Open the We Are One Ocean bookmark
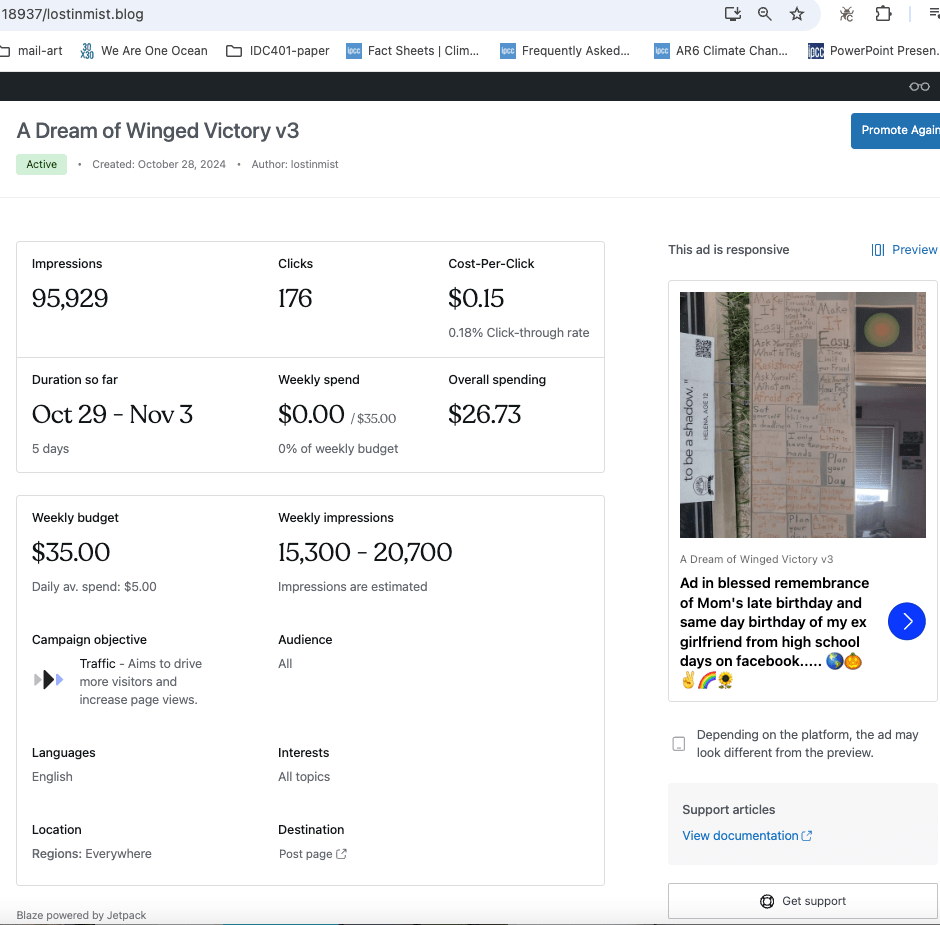This screenshot has width=940, height=925. click(x=143, y=51)
